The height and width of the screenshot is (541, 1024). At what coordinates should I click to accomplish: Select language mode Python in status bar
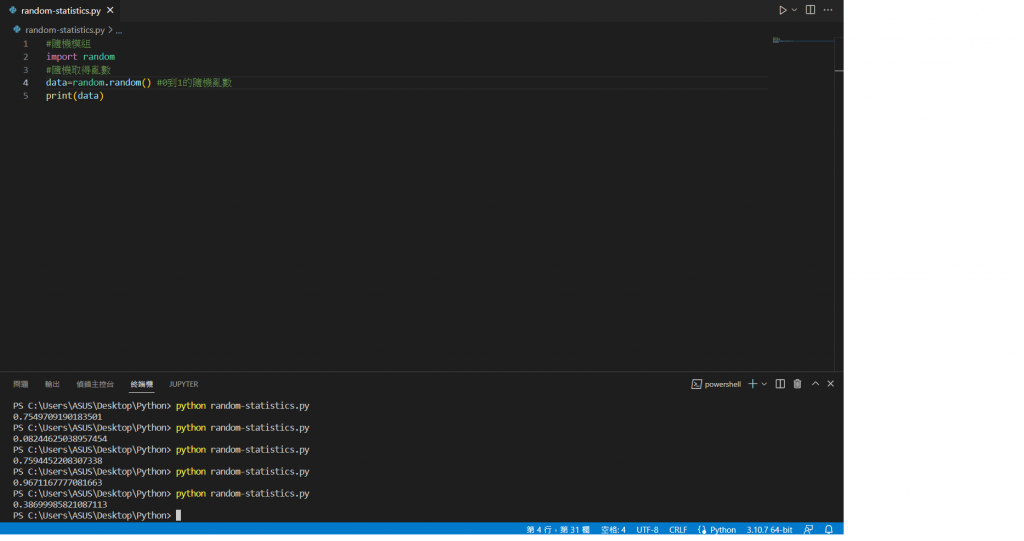coord(723,530)
